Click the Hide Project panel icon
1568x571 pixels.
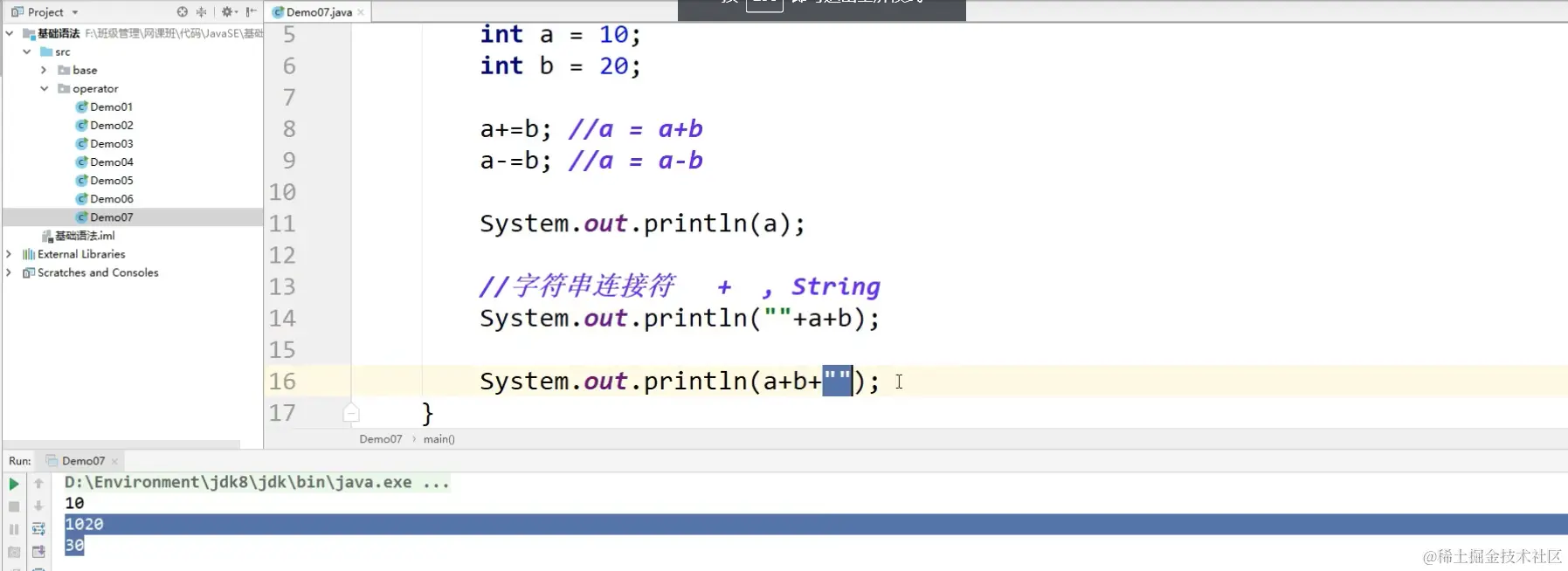point(252,12)
